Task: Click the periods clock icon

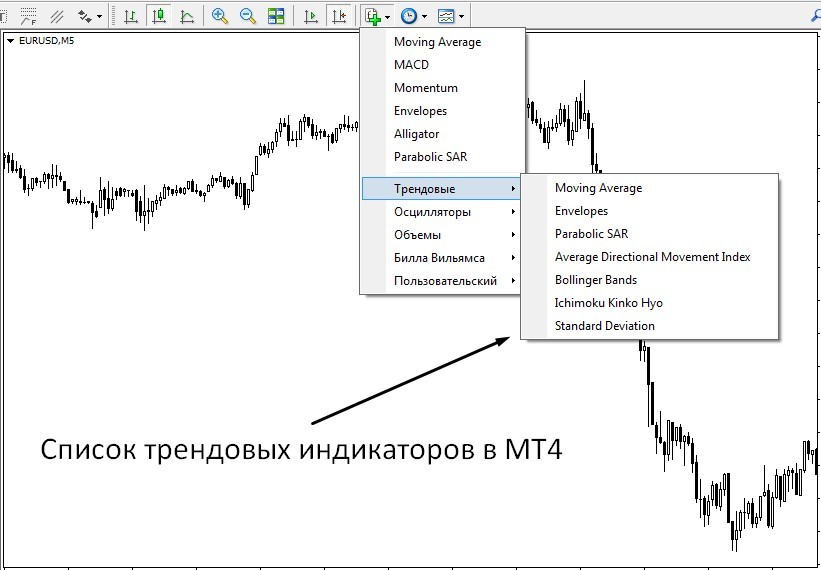Action: 409,16
